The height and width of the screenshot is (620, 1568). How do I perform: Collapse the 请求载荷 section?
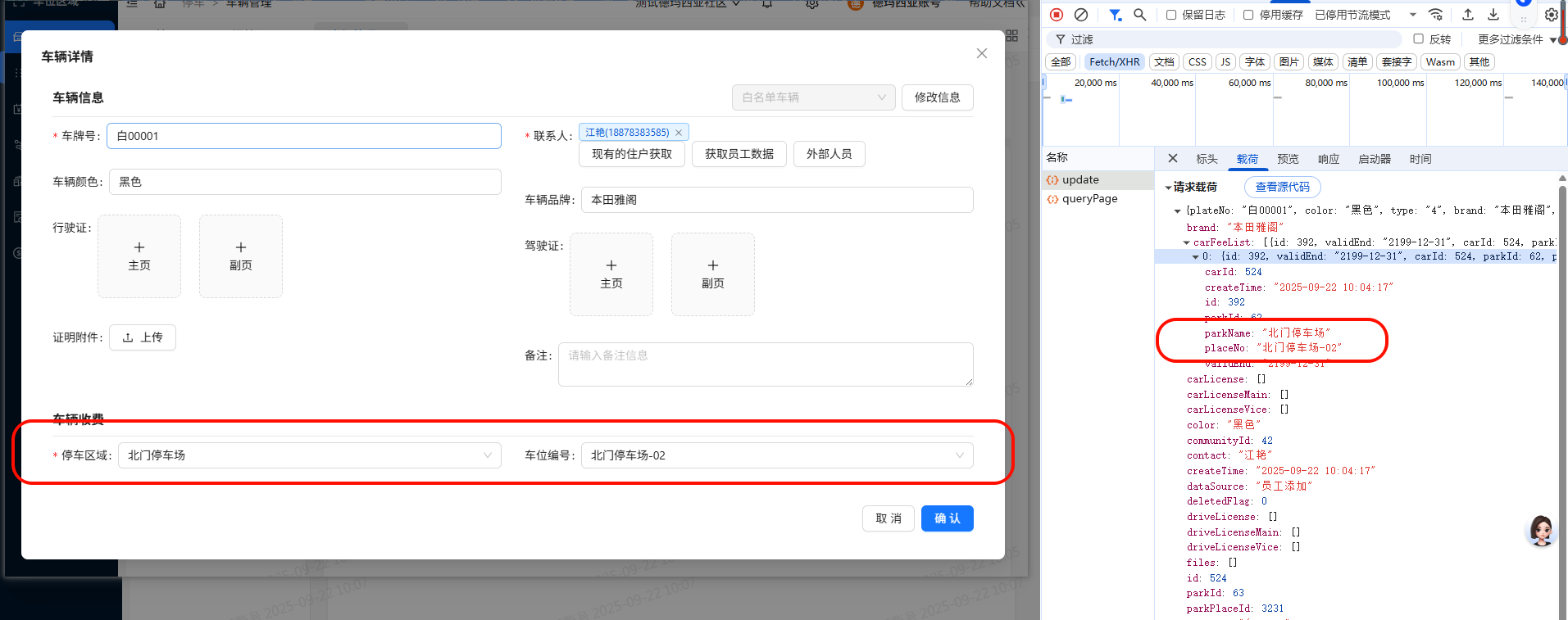click(1169, 188)
